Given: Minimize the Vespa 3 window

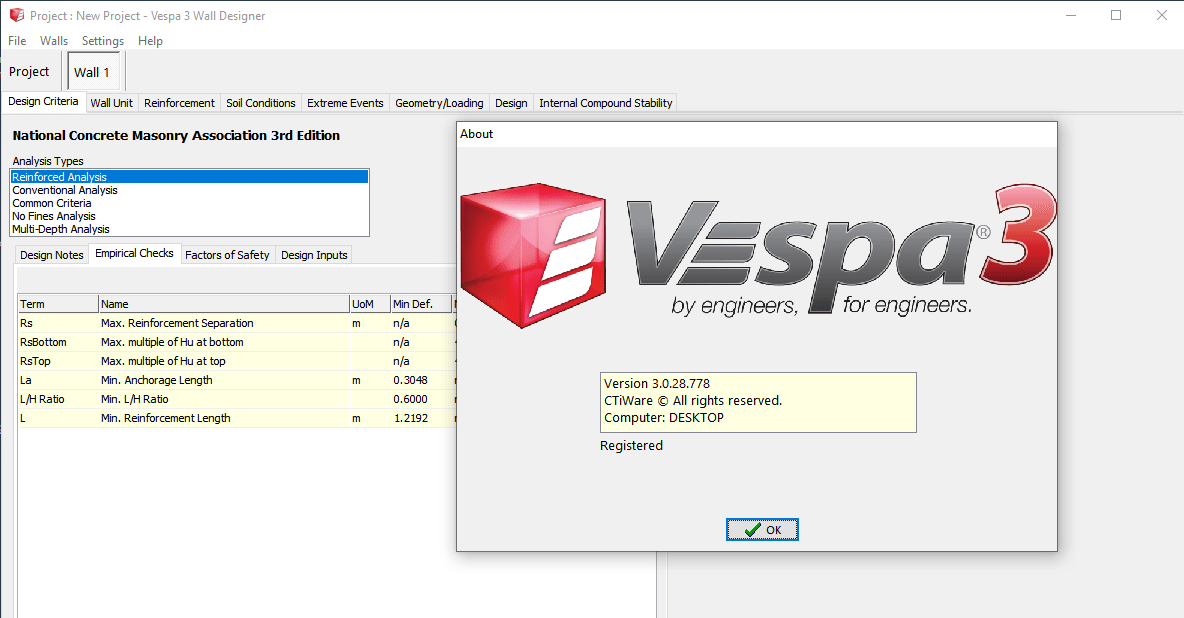Looking at the screenshot, I should (1071, 15).
